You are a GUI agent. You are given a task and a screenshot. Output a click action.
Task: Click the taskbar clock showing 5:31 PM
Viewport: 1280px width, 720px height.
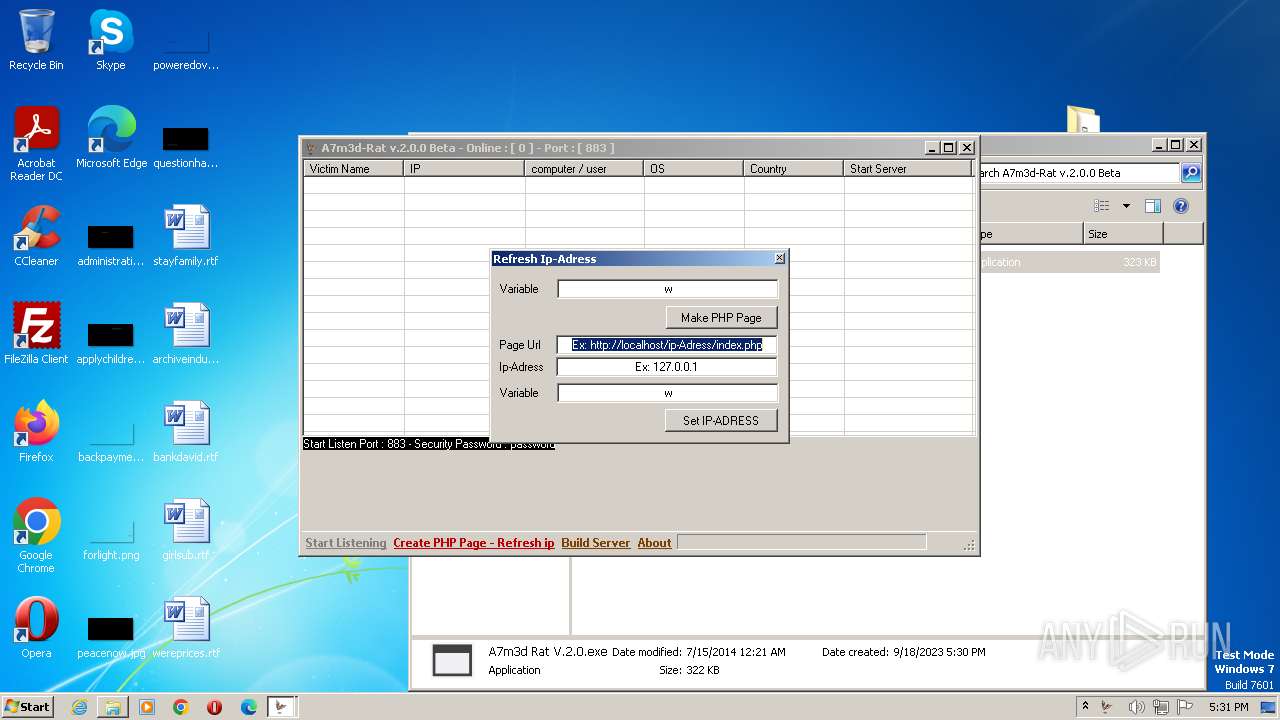point(1228,707)
